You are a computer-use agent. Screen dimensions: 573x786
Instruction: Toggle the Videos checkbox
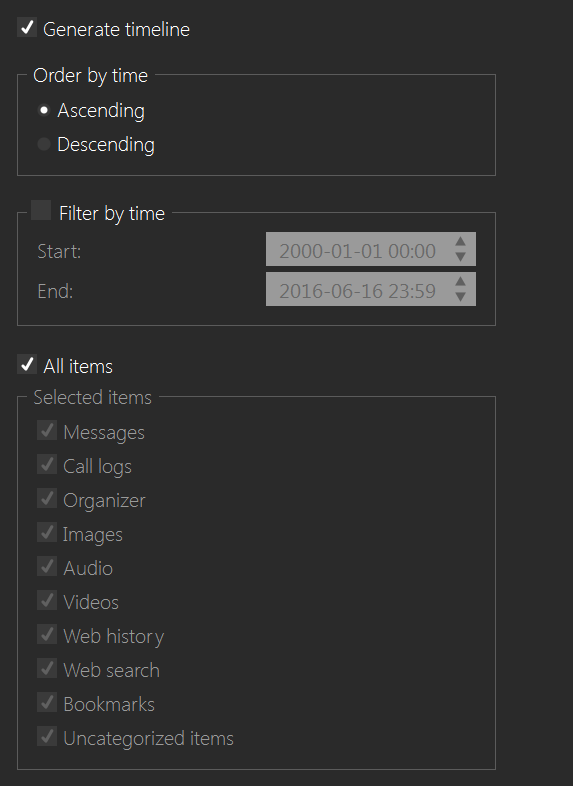[47, 601]
